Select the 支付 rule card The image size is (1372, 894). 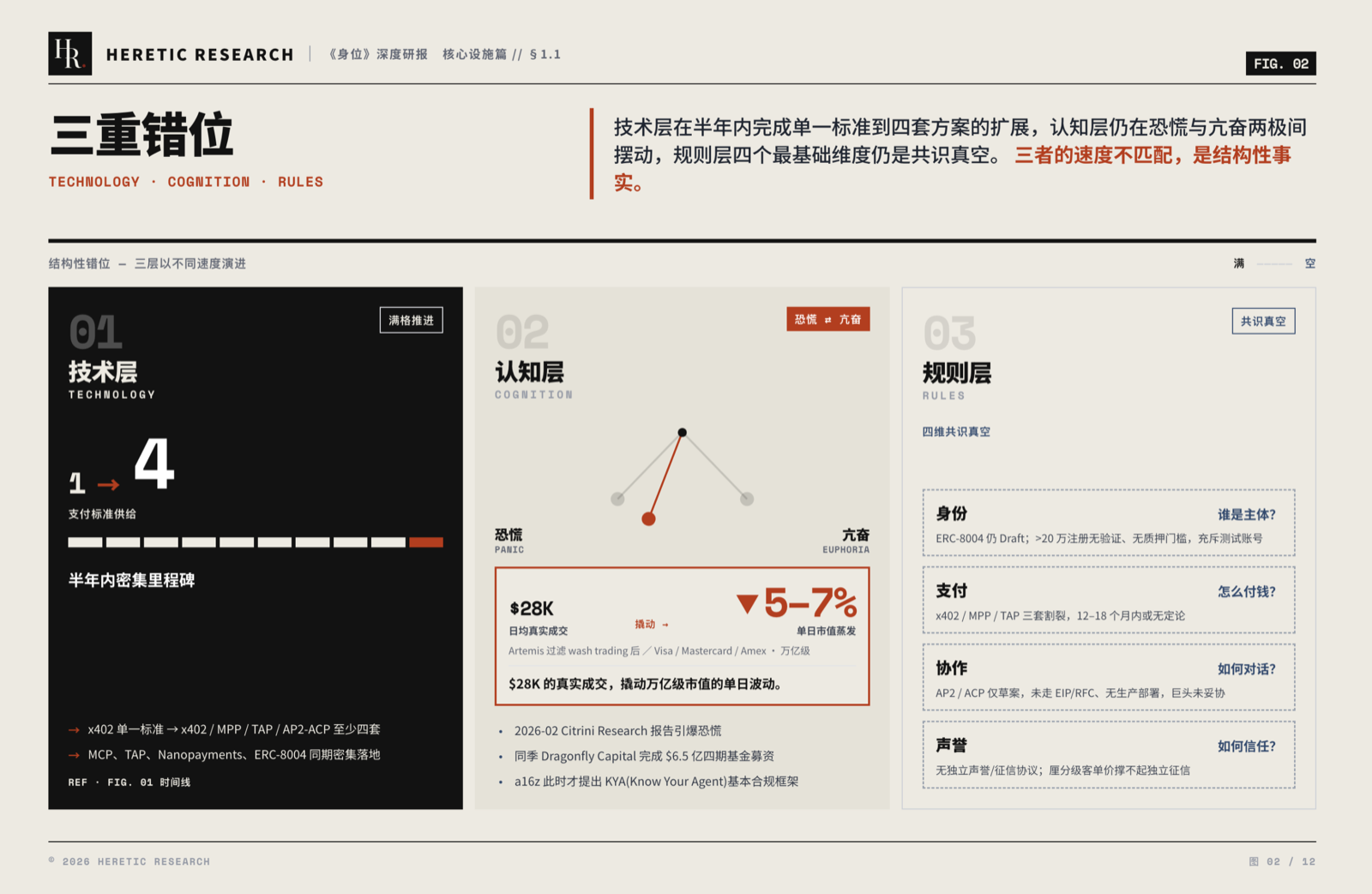pos(1109,600)
